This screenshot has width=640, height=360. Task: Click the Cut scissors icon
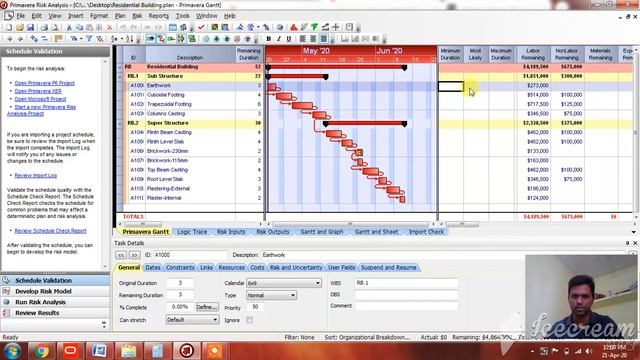(x=69, y=27)
